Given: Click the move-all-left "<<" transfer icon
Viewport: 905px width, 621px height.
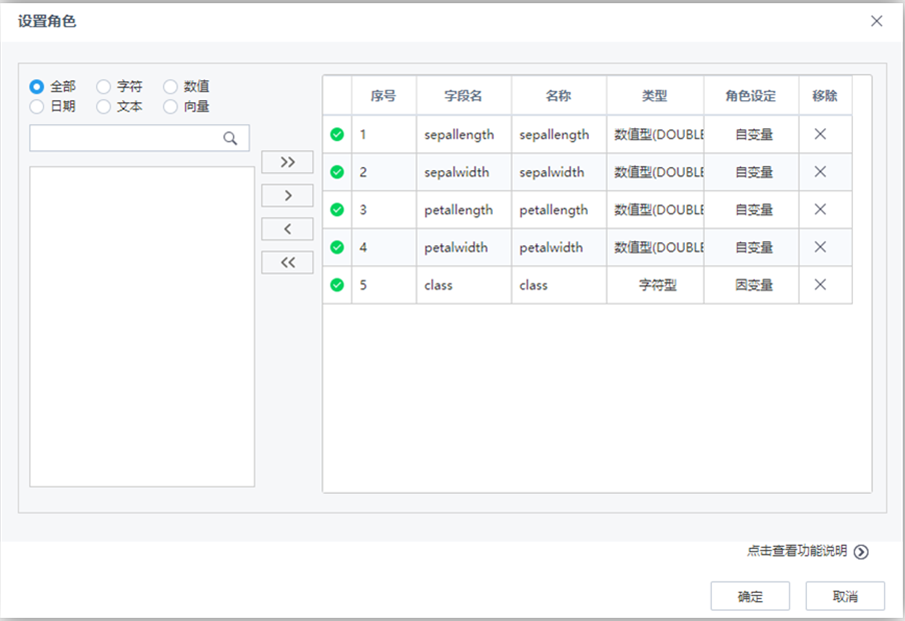Looking at the screenshot, I should [287, 262].
